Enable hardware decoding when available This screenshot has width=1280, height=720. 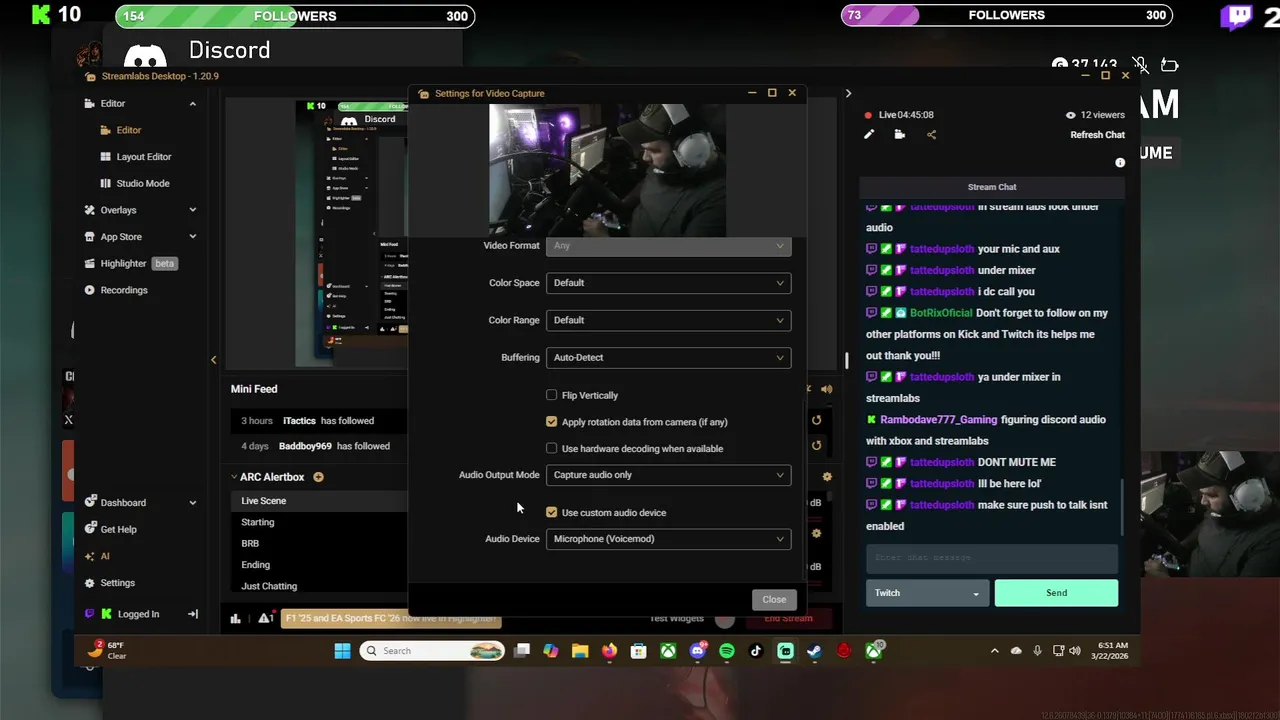[551, 449]
